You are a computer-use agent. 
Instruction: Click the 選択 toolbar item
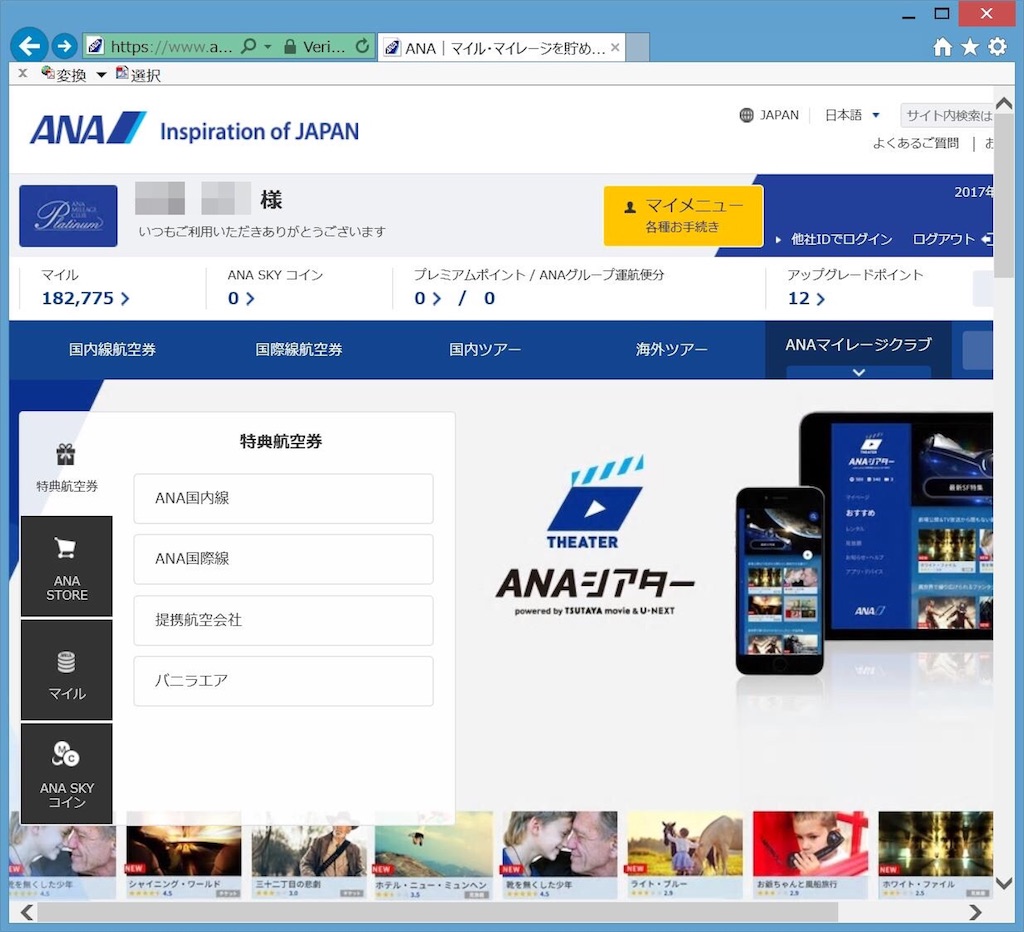[x=138, y=74]
